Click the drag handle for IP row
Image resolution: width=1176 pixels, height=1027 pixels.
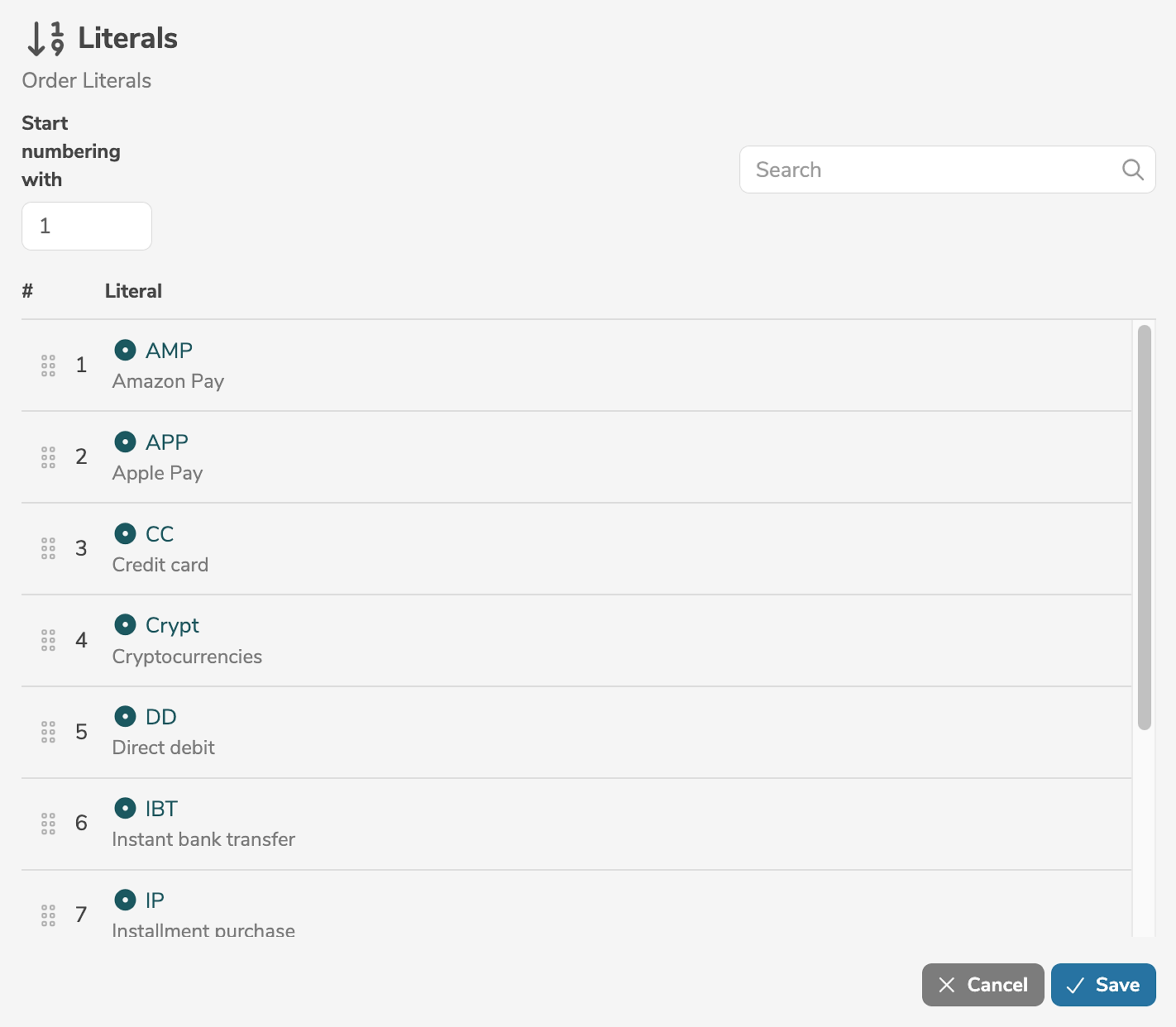(48, 915)
